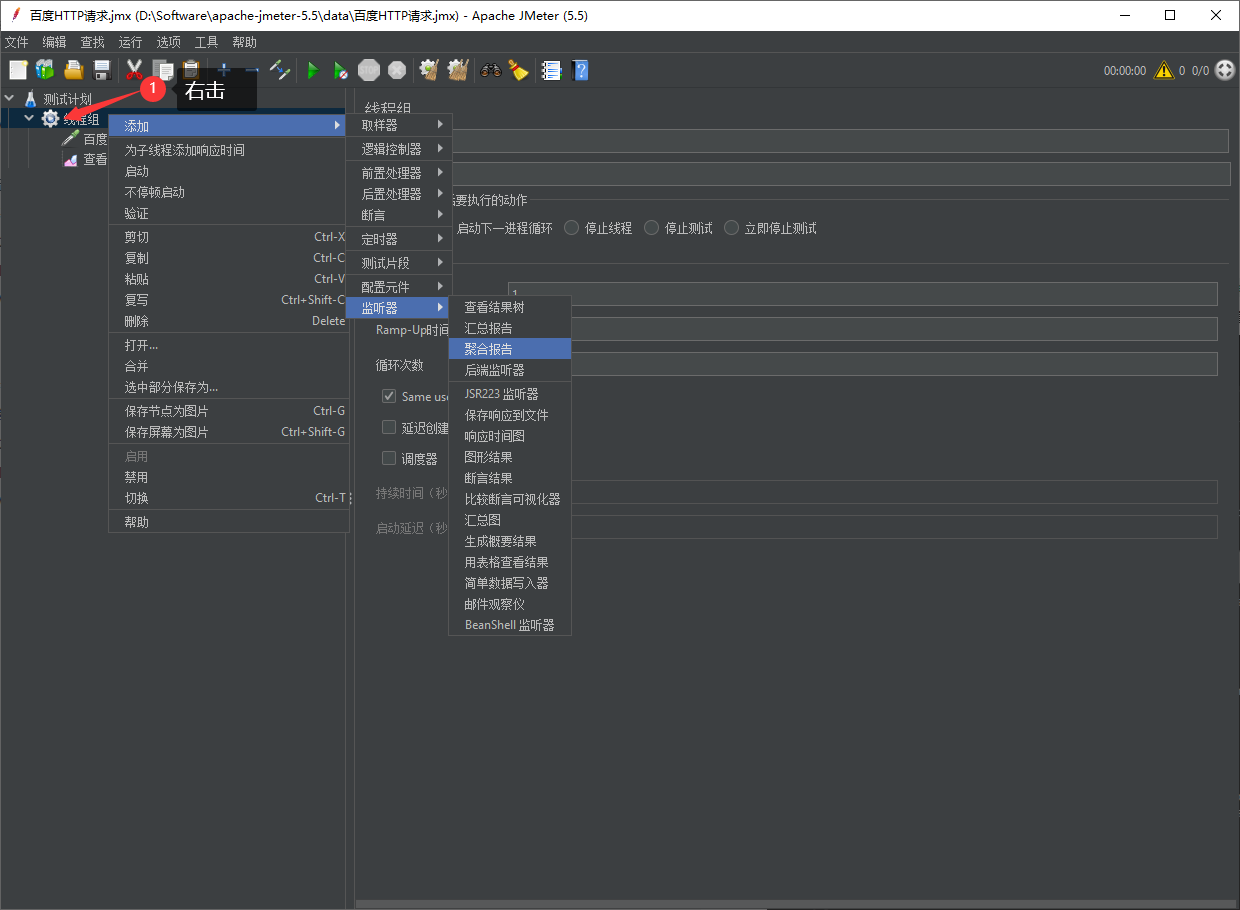The image size is (1240, 910).
Task: Click the yellow warning triangle log icon
Action: tap(1164, 70)
